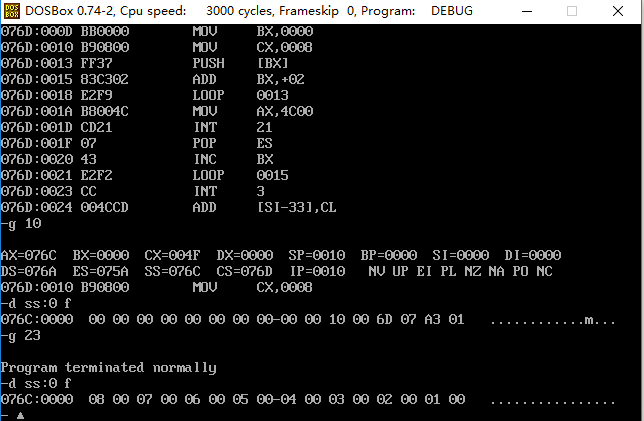Select the 'INC BX' instruction line
The height and width of the screenshot is (421, 644).
point(137,159)
